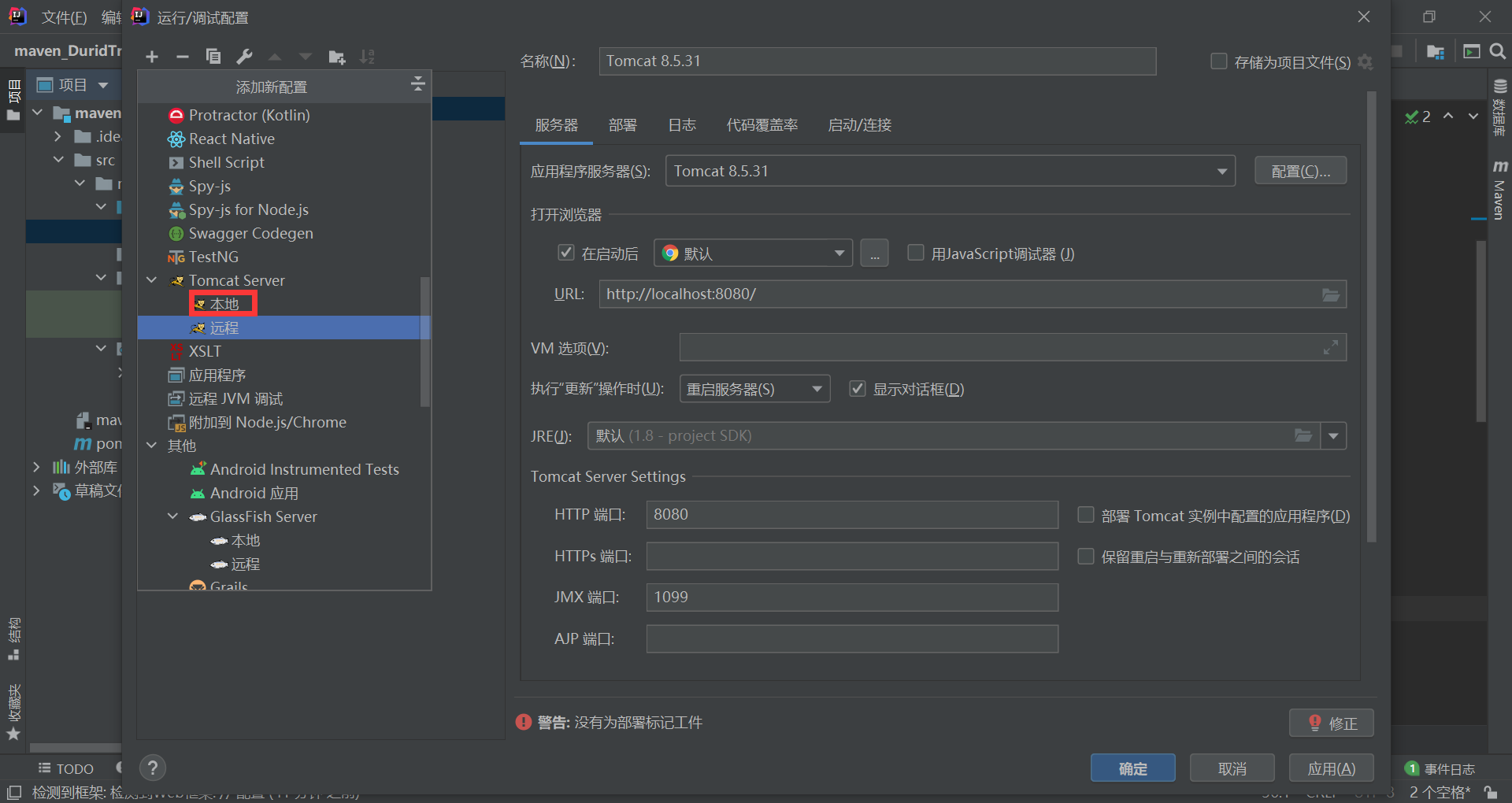Open the 服务器 (Server) tab

(556, 125)
